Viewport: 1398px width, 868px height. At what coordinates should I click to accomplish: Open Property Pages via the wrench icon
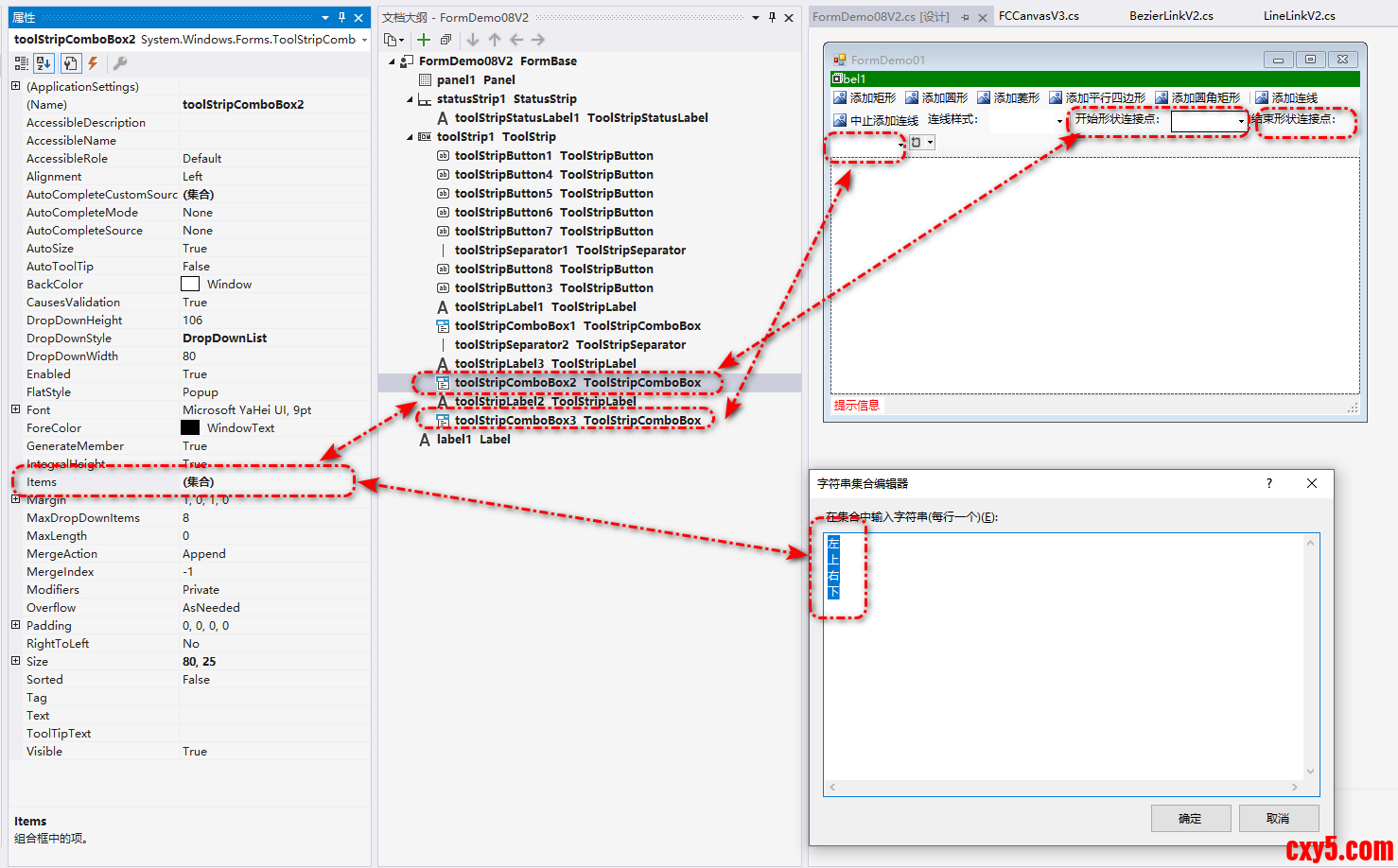pos(120,63)
